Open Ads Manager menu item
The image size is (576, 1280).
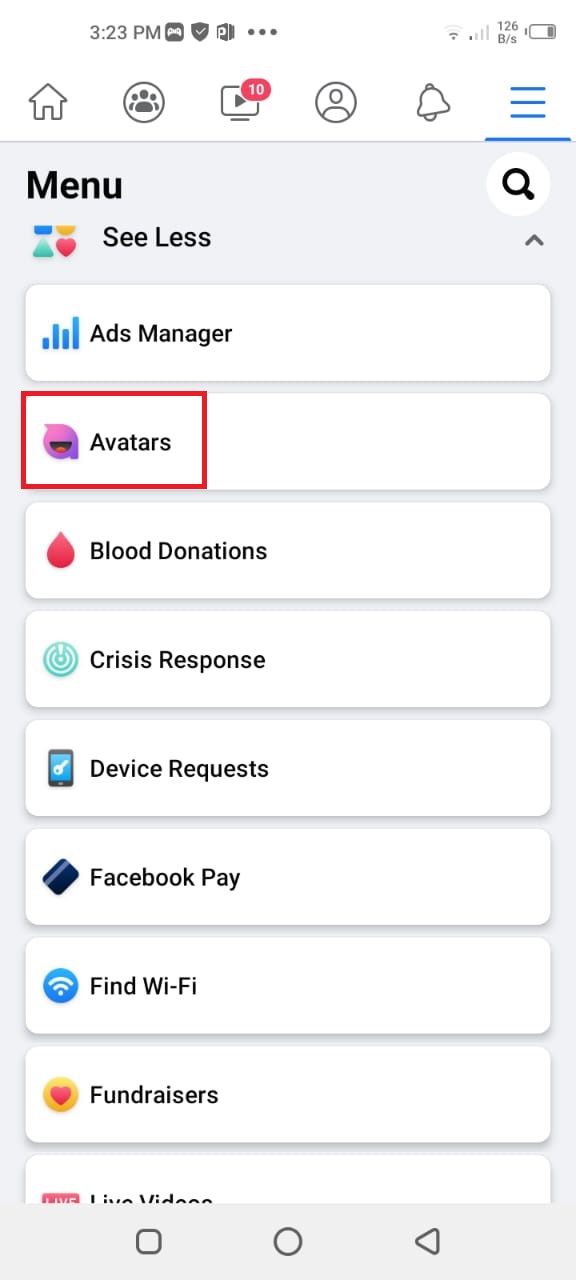coord(288,333)
